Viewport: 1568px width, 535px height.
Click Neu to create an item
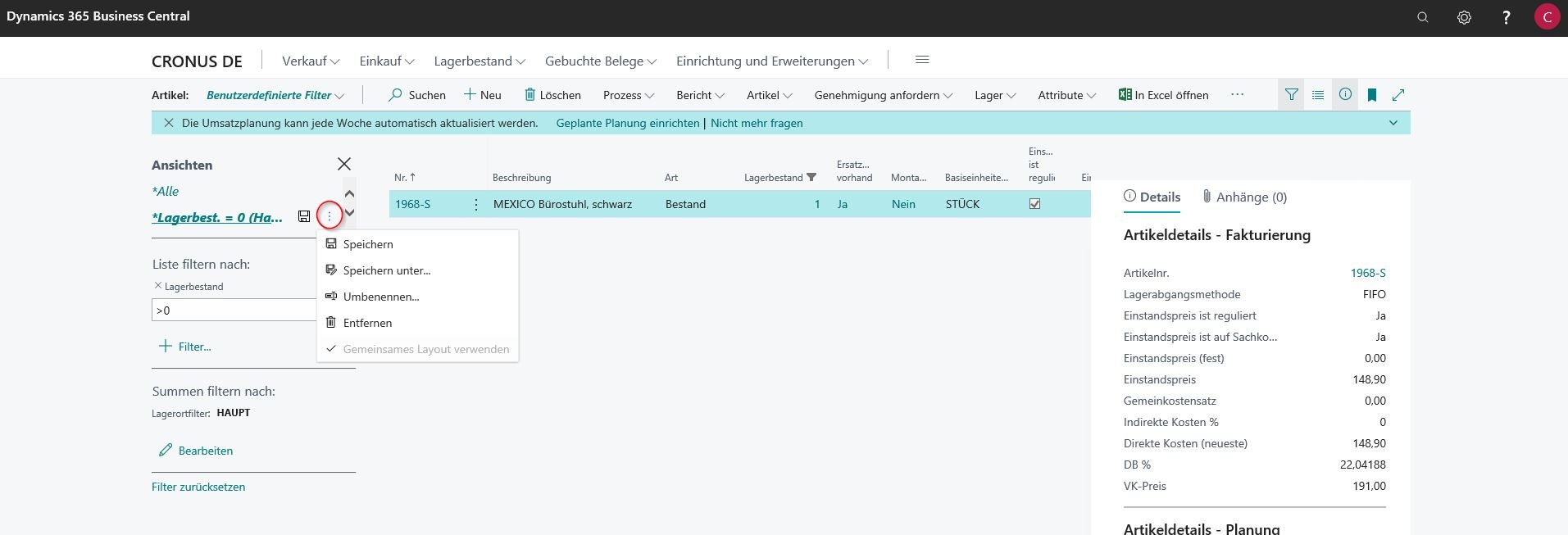coord(483,95)
